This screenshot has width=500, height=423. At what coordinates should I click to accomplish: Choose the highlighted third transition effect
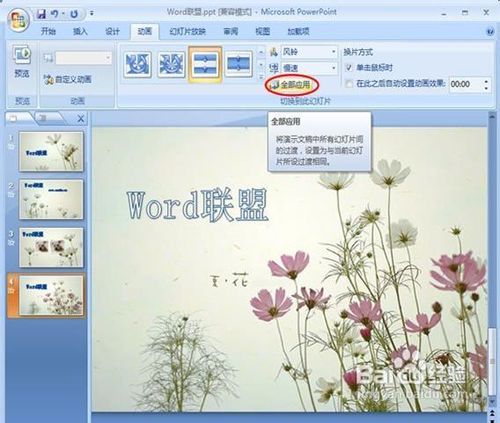[x=205, y=64]
